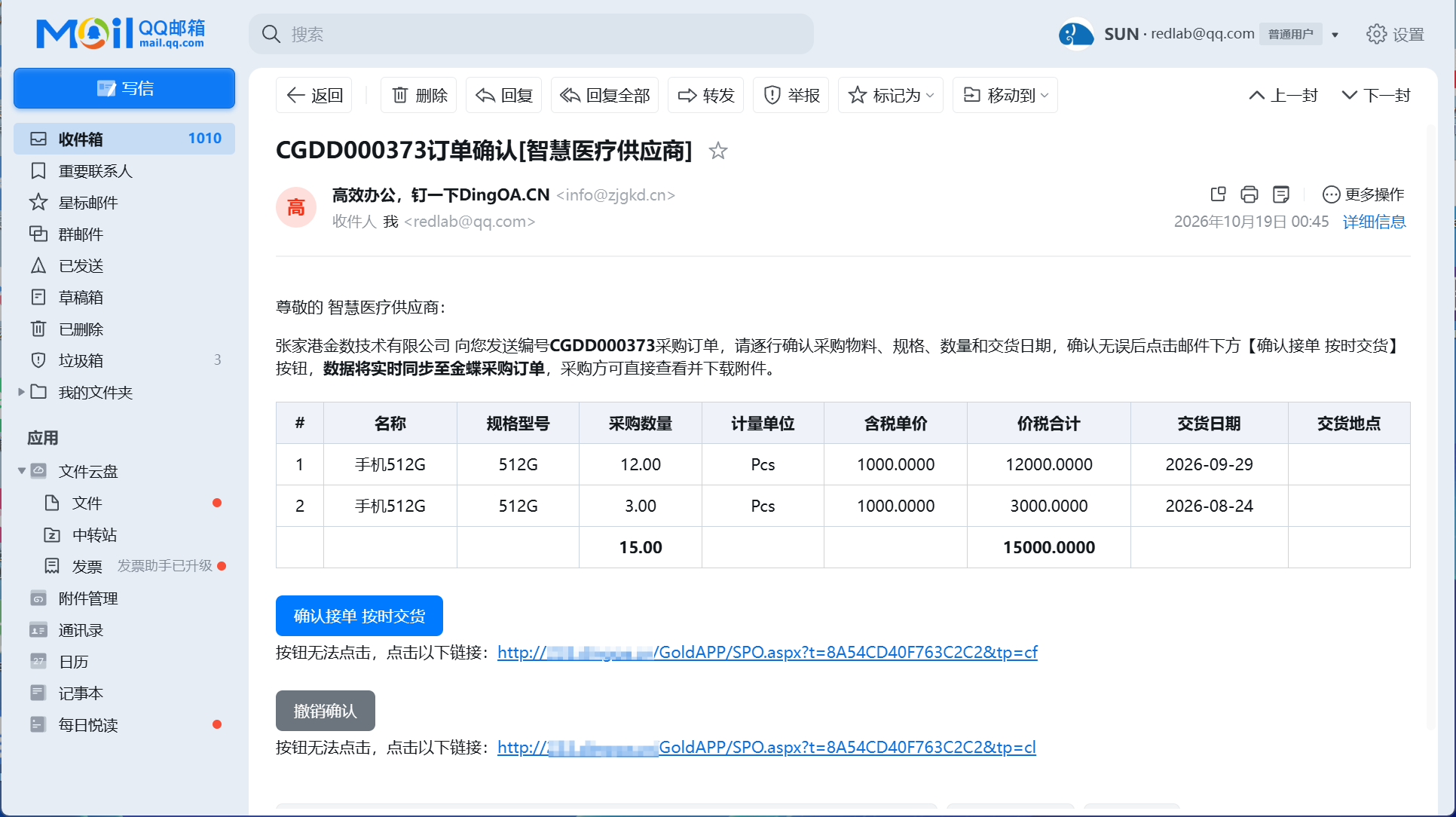Report the email with 举报
1456x817 pixels.
point(791,95)
